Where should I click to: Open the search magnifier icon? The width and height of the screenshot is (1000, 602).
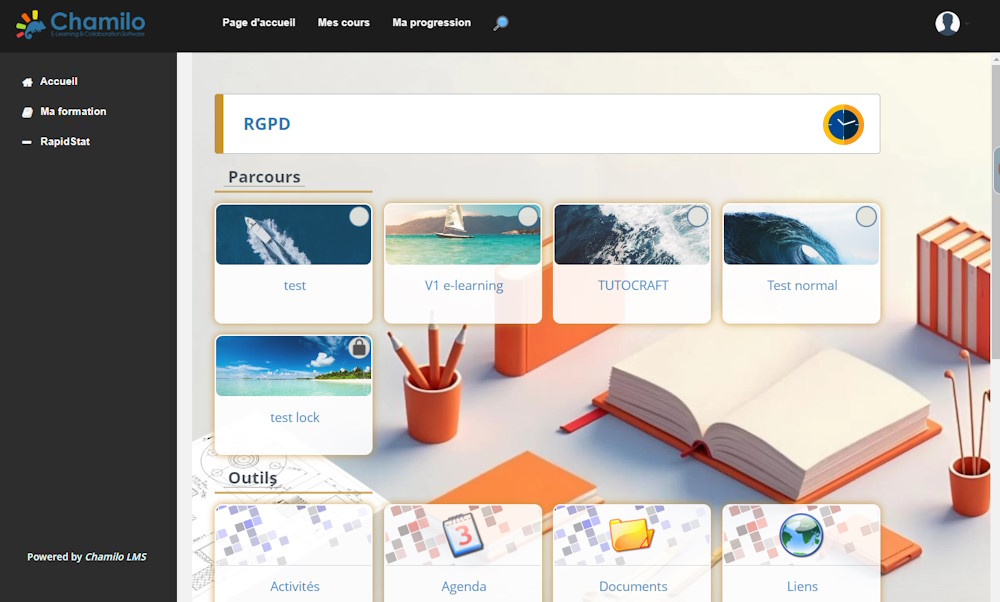point(500,23)
